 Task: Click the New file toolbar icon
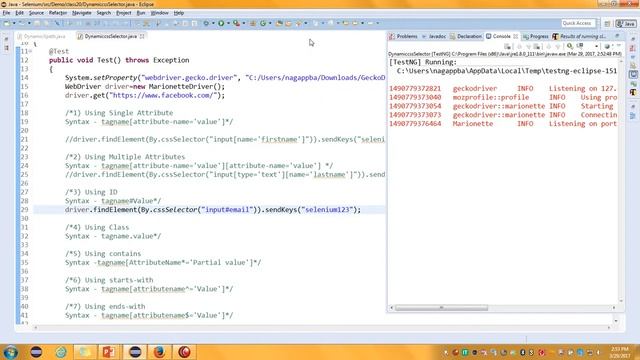[7, 23]
